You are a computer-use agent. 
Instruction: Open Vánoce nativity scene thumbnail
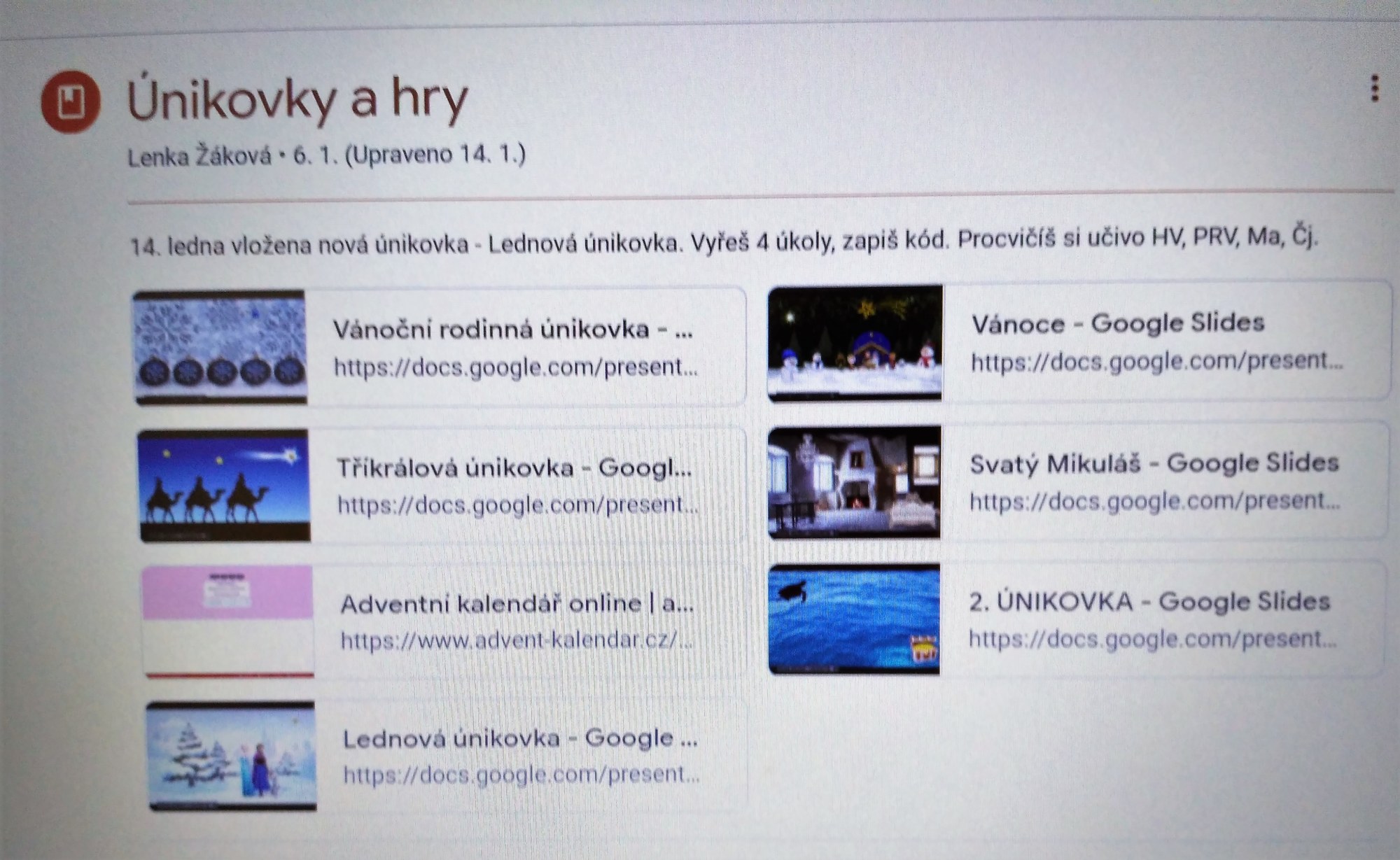855,343
